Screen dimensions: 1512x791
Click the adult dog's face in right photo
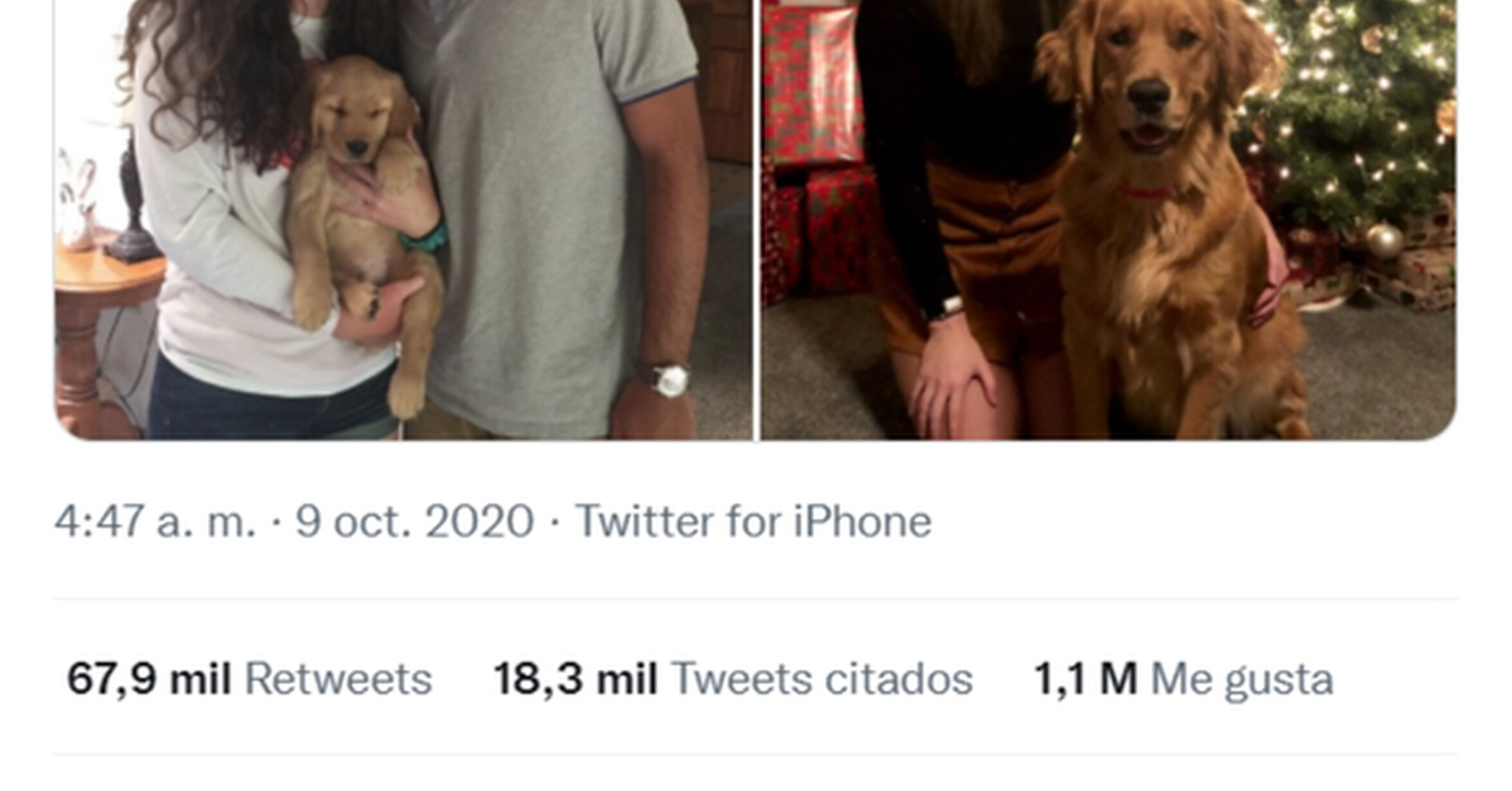pos(1148,84)
